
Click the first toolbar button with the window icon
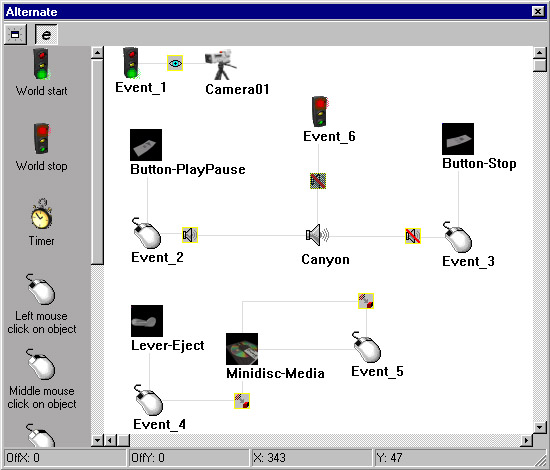point(15,34)
